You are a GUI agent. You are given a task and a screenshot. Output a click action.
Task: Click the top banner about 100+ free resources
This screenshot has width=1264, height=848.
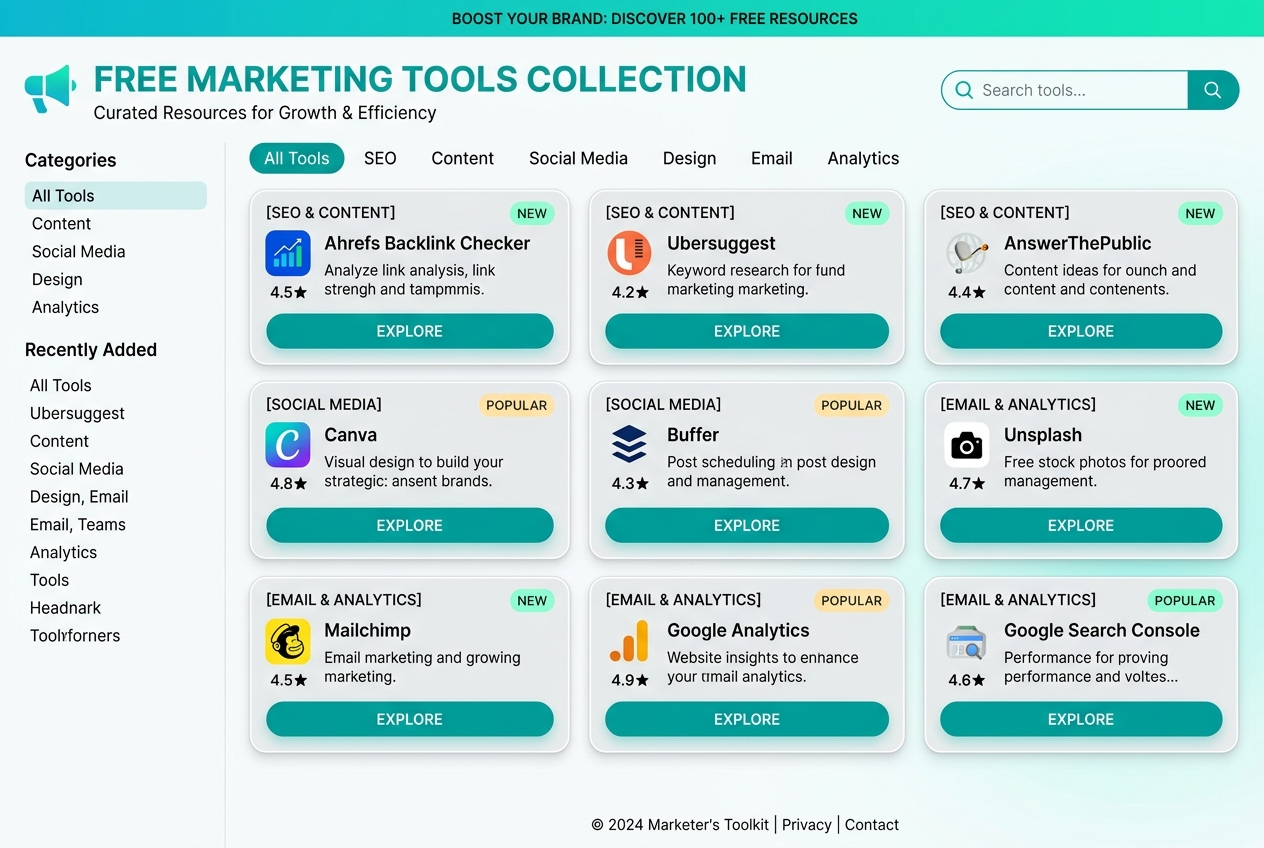[632, 18]
